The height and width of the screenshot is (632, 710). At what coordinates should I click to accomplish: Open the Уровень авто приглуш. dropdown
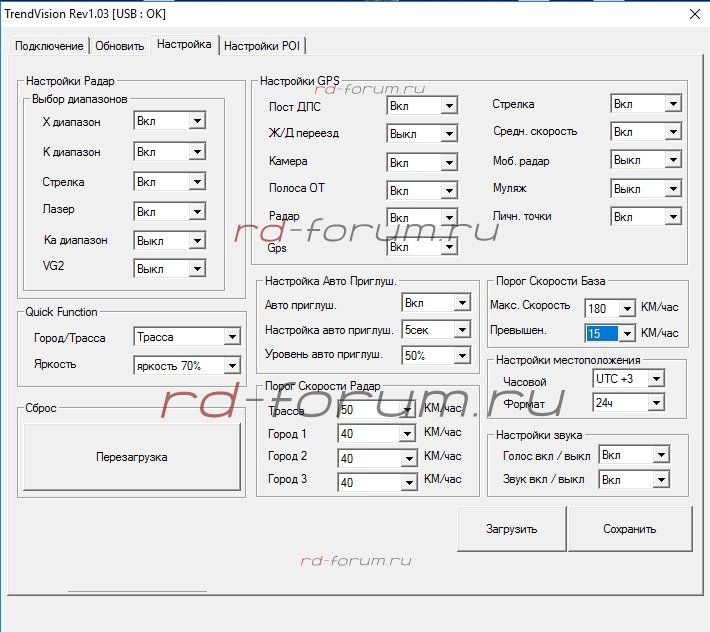[461, 356]
